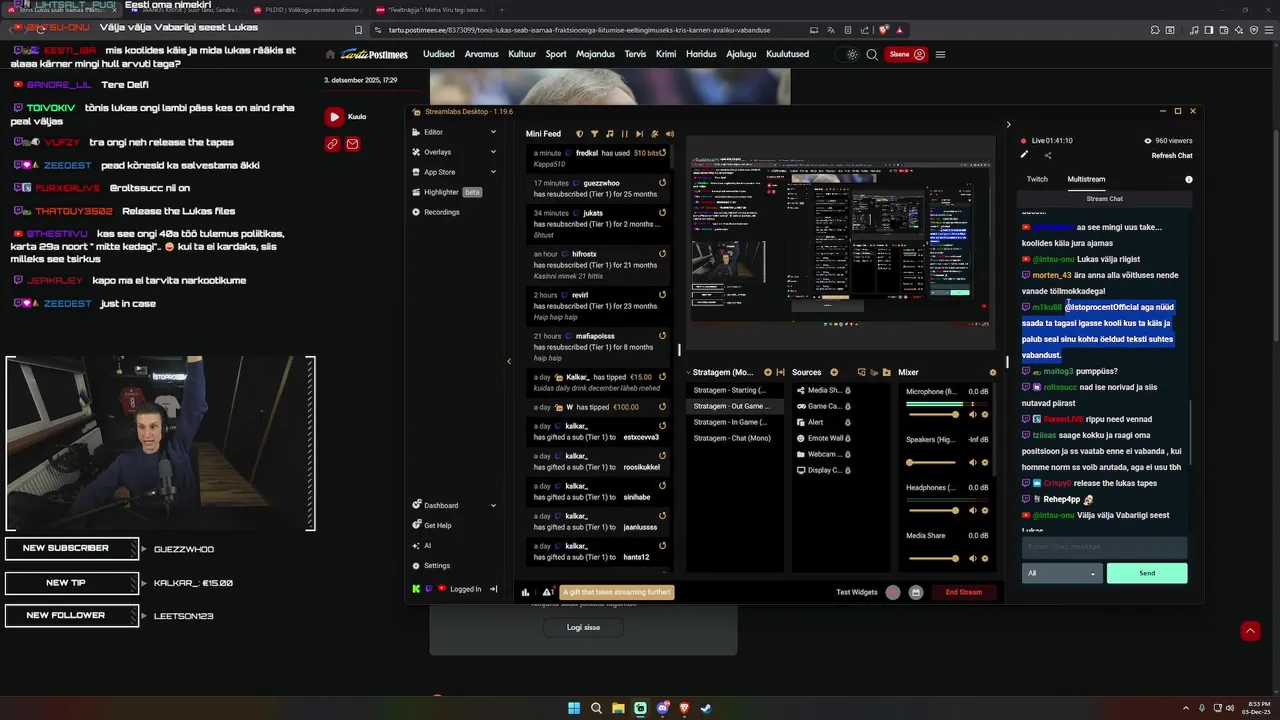Adjust the Speakers volume slider
This screenshot has height=720, width=1280.
932,462
